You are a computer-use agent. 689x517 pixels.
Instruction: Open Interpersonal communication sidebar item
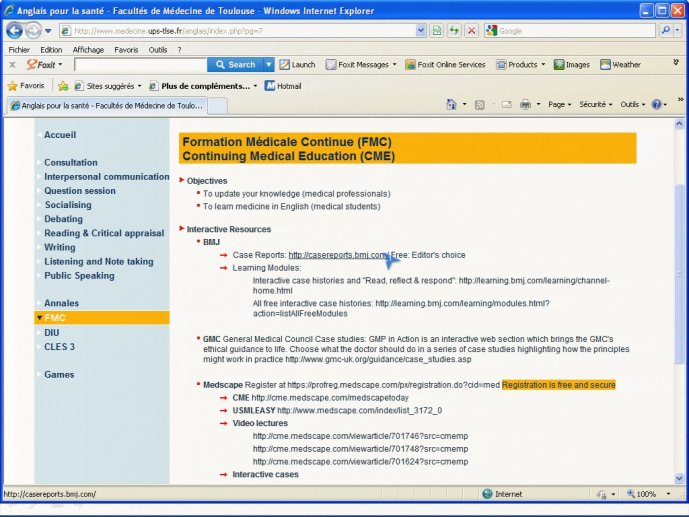[x=107, y=177]
